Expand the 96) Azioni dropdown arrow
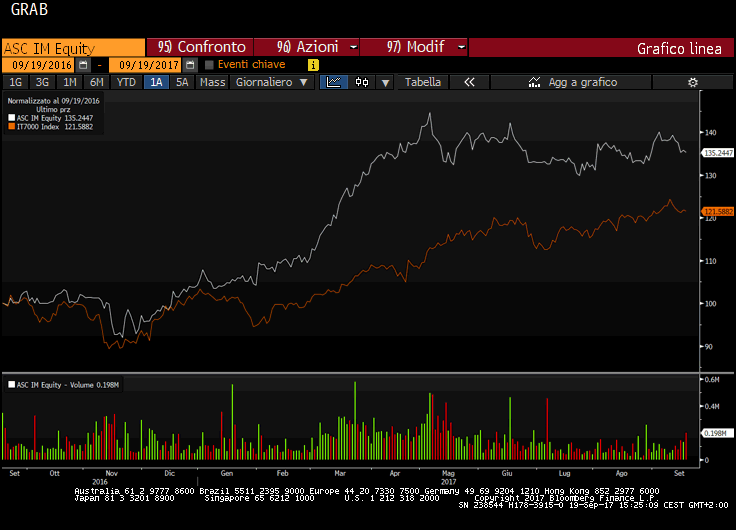 point(354,47)
